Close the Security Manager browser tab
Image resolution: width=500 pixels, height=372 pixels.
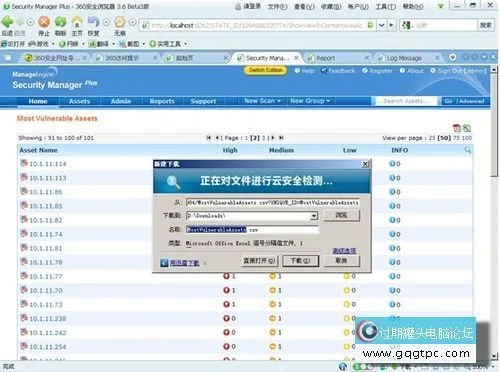click(296, 58)
